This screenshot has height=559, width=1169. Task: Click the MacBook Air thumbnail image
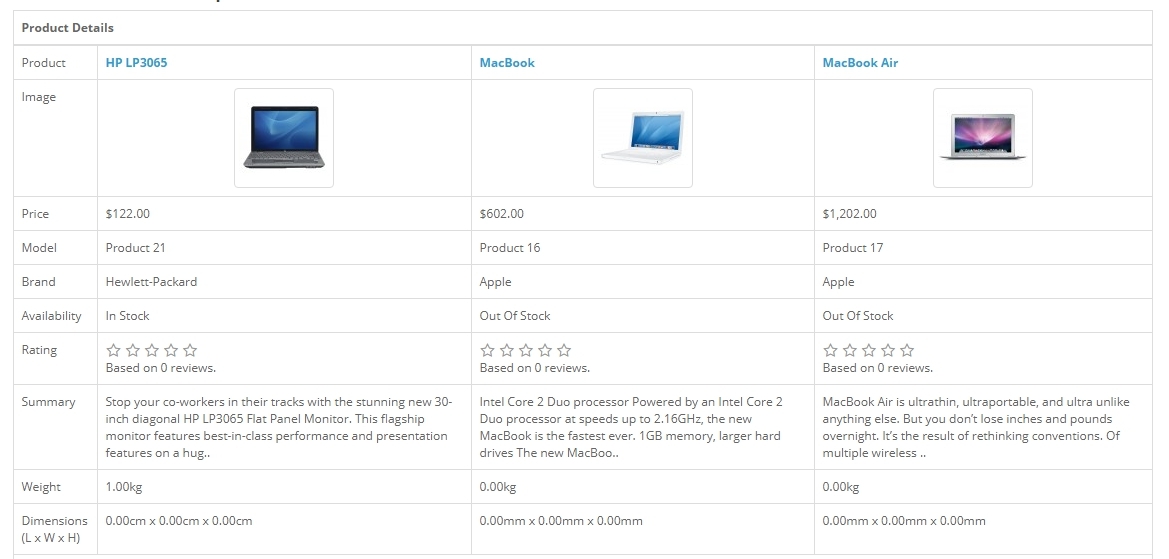pos(983,138)
